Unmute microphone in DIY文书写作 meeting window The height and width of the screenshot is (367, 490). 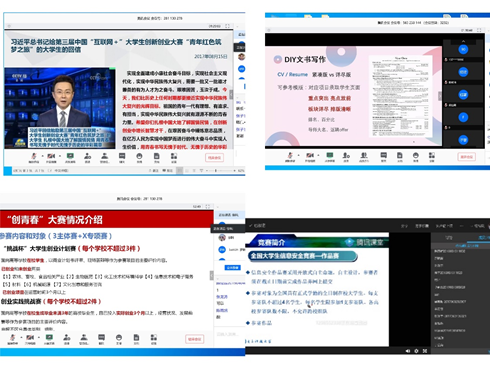(290, 156)
